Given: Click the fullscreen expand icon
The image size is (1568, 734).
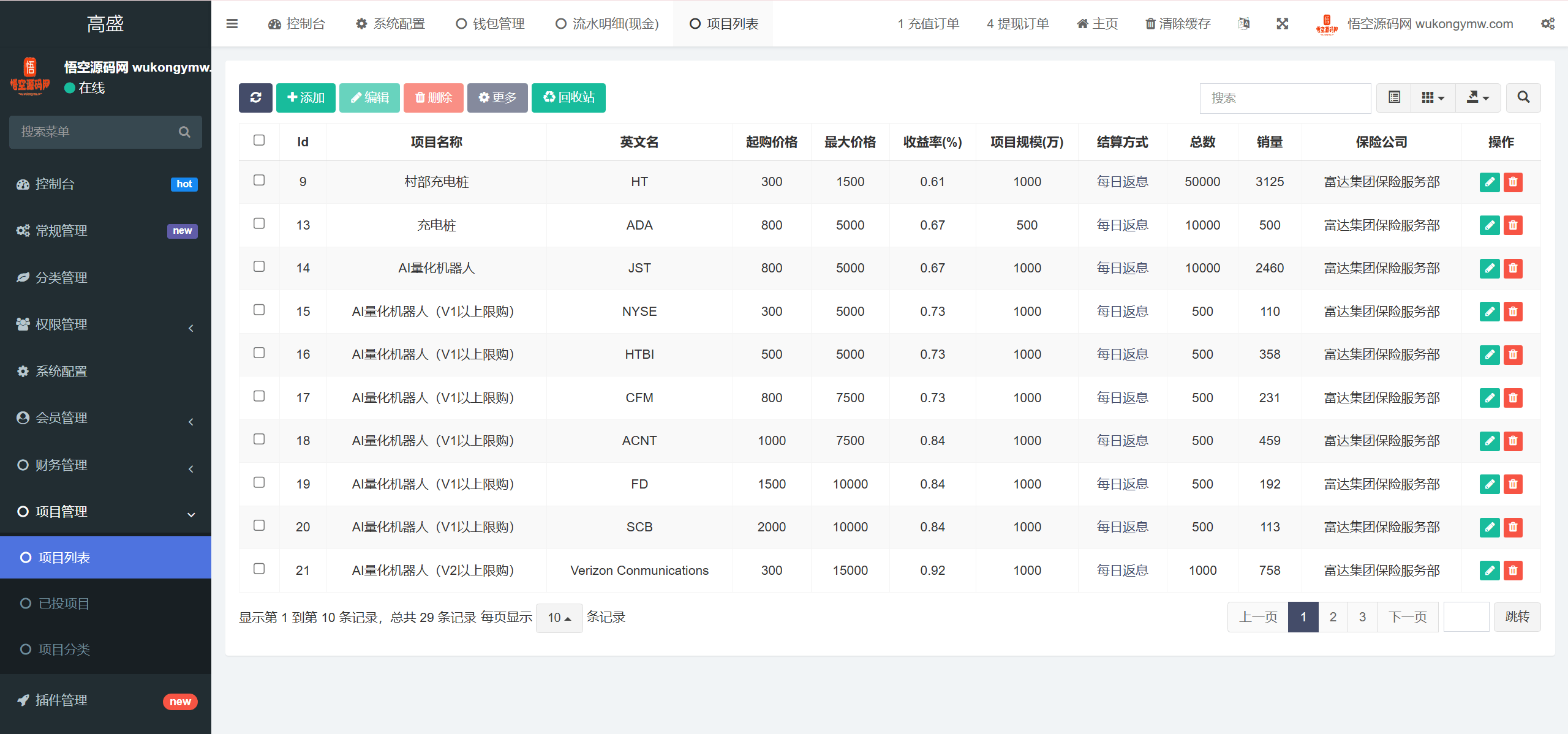Looking at the screenshot, I should click(x=1282, y=24).
